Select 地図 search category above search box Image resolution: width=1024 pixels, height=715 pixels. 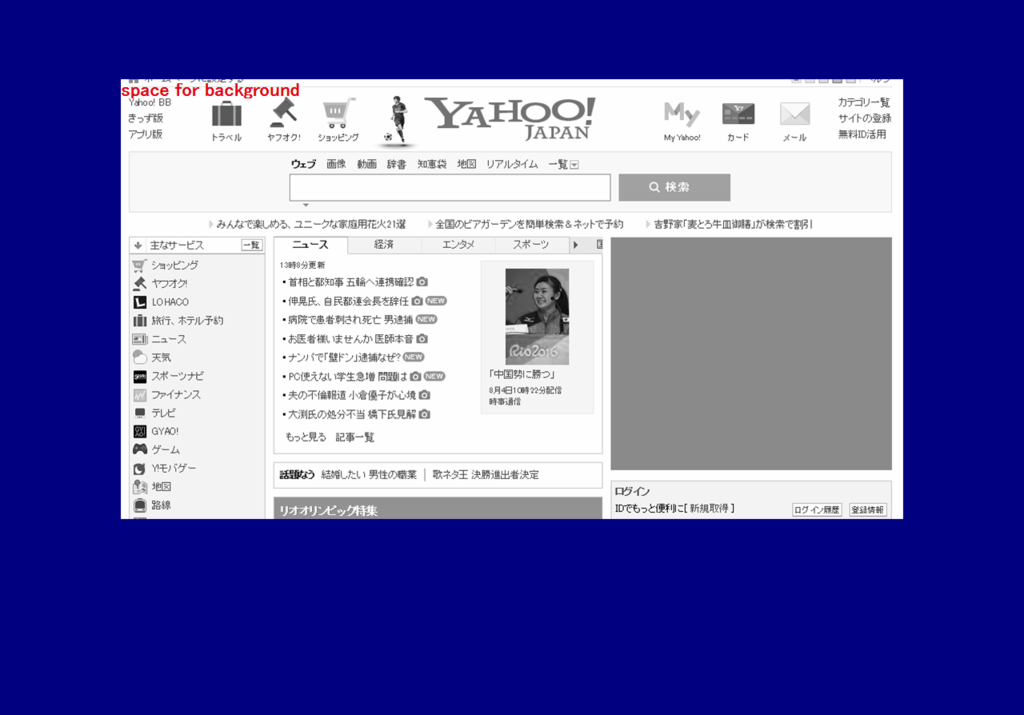click(466, 164)
